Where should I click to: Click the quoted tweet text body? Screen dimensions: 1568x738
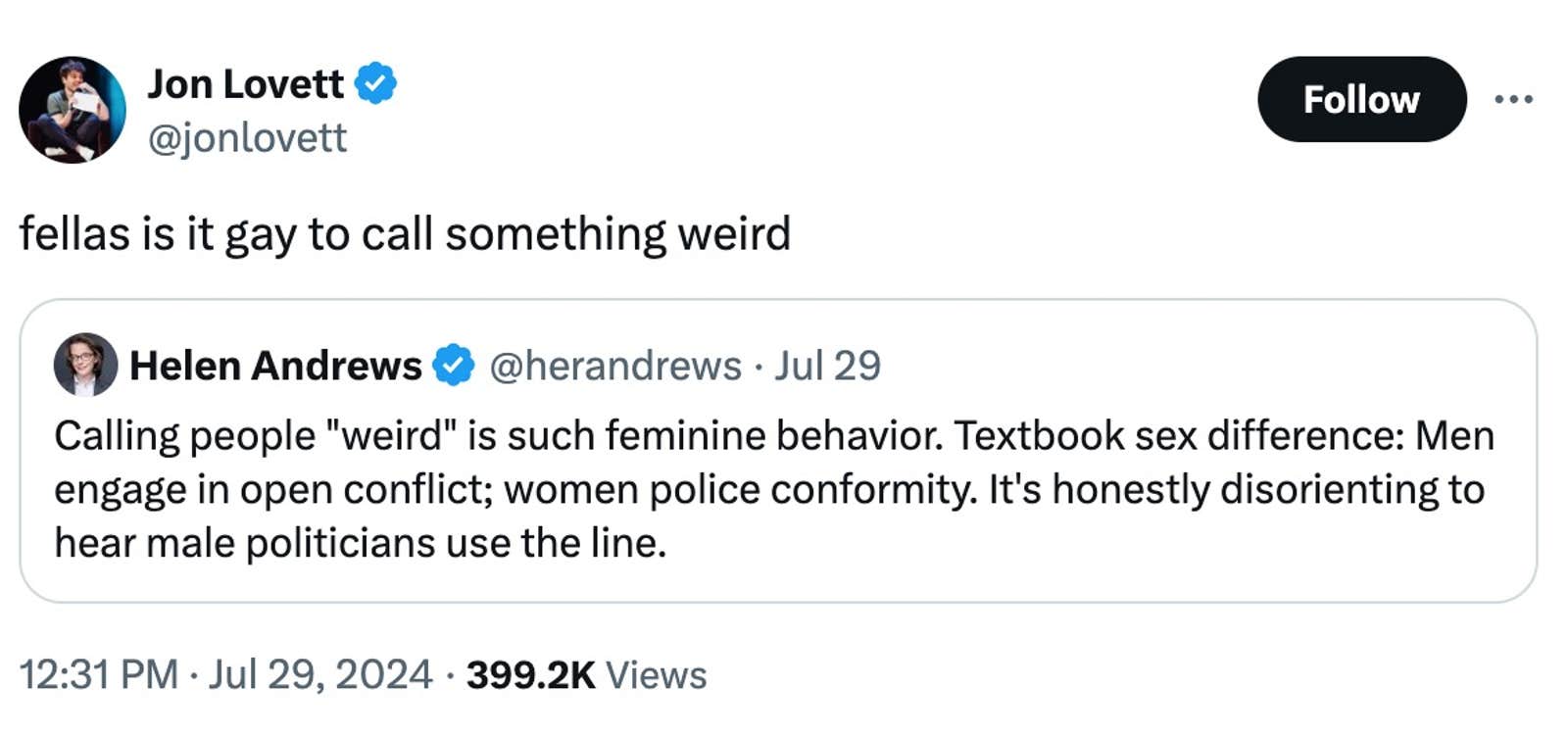[x=772, y=489]
